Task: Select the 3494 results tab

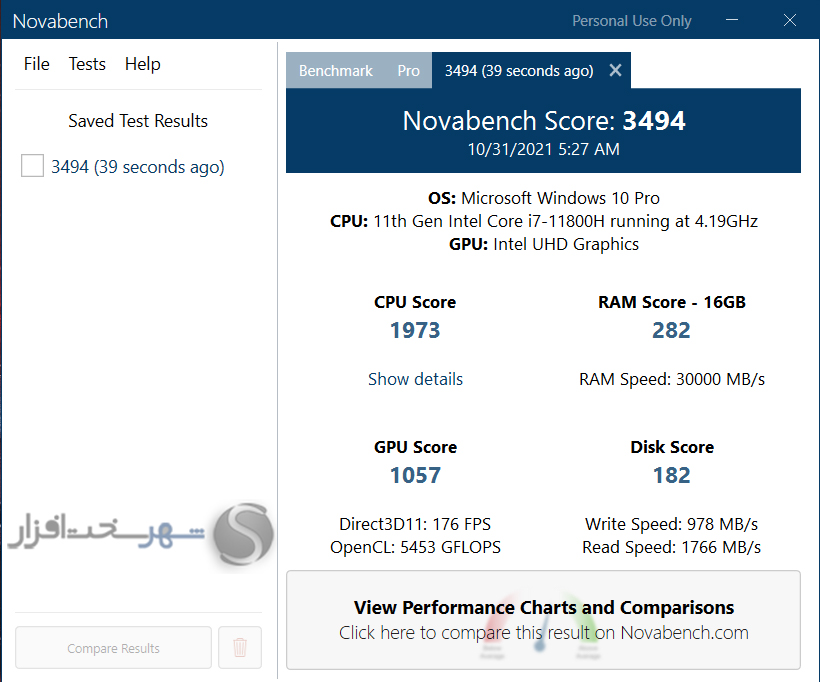Action: 518,71
